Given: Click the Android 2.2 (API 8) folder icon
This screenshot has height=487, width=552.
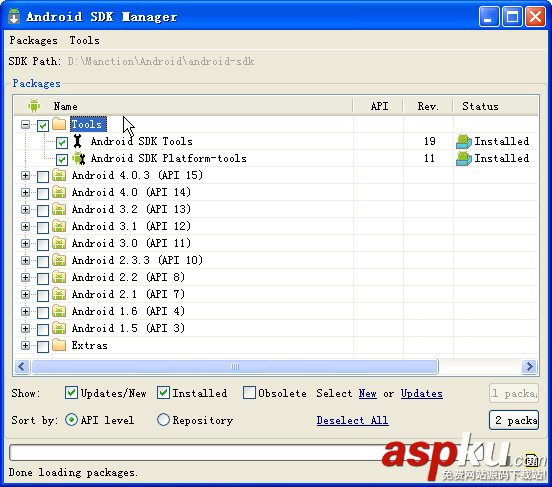Looking at the screenshot, I should [59, 277].
